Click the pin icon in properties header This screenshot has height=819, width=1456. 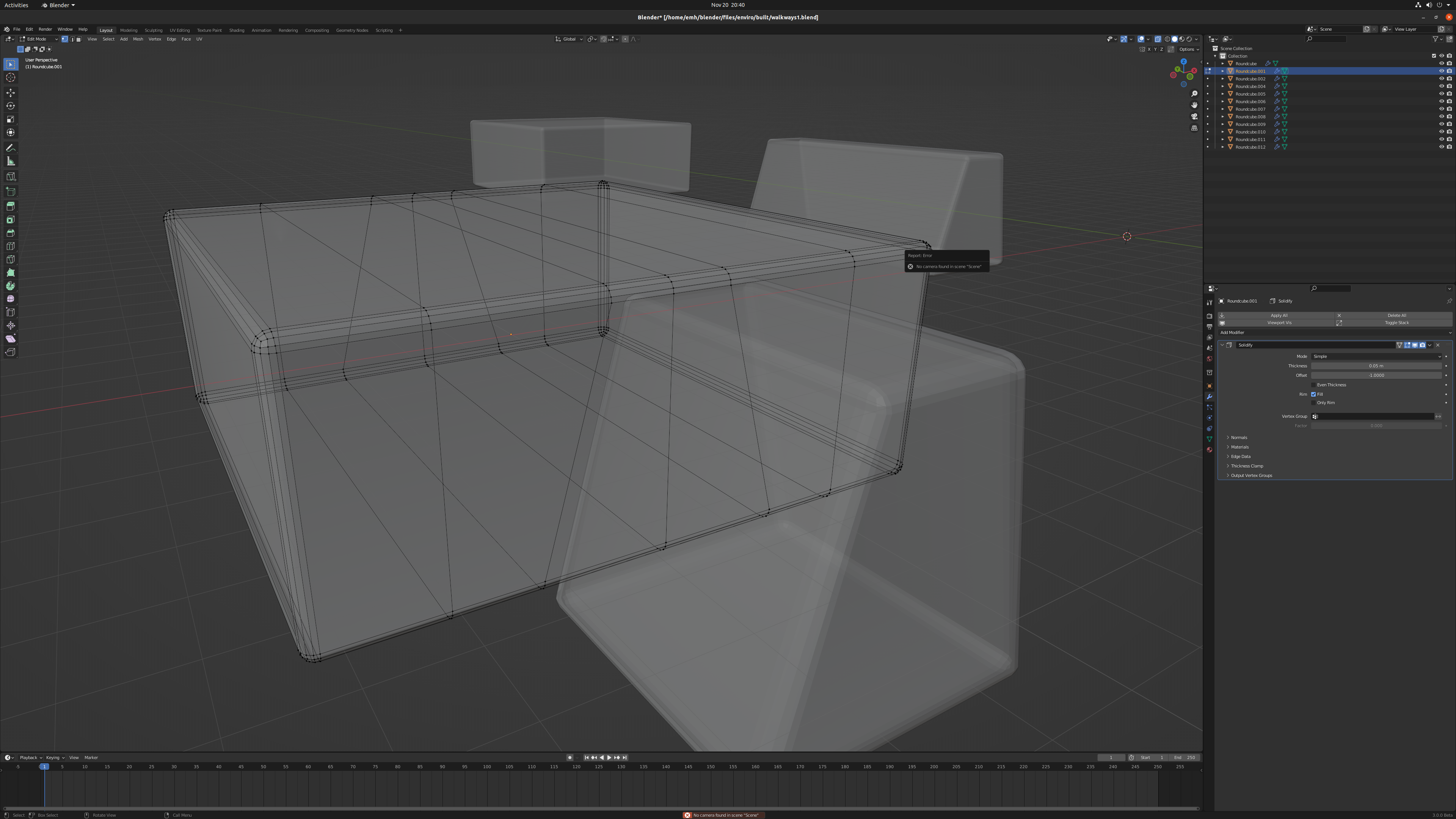(1449, 301)
